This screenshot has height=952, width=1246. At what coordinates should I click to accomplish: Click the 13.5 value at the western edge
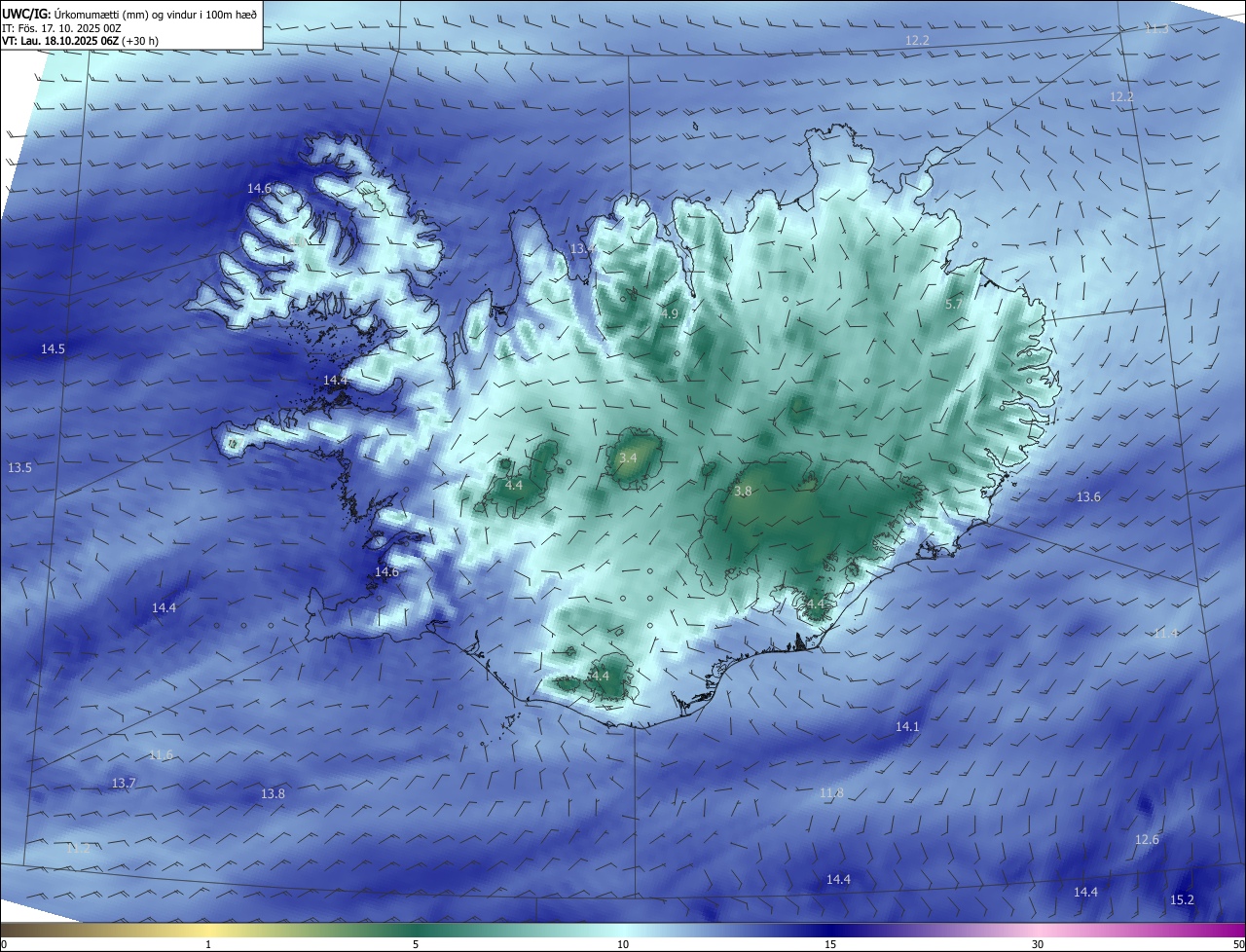(x=19, y=468)
